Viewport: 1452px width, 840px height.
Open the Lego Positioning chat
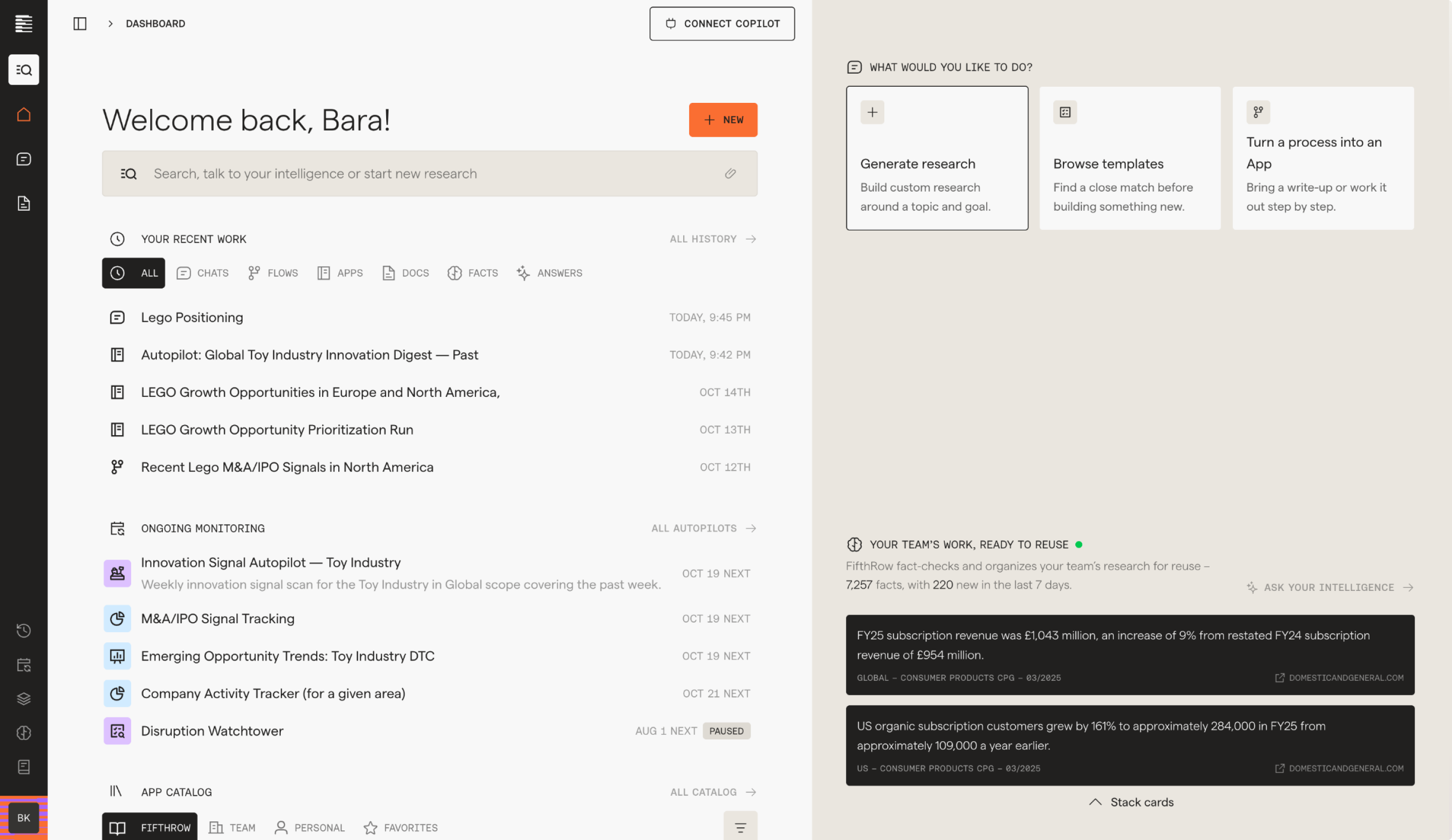tap(430, 318)
